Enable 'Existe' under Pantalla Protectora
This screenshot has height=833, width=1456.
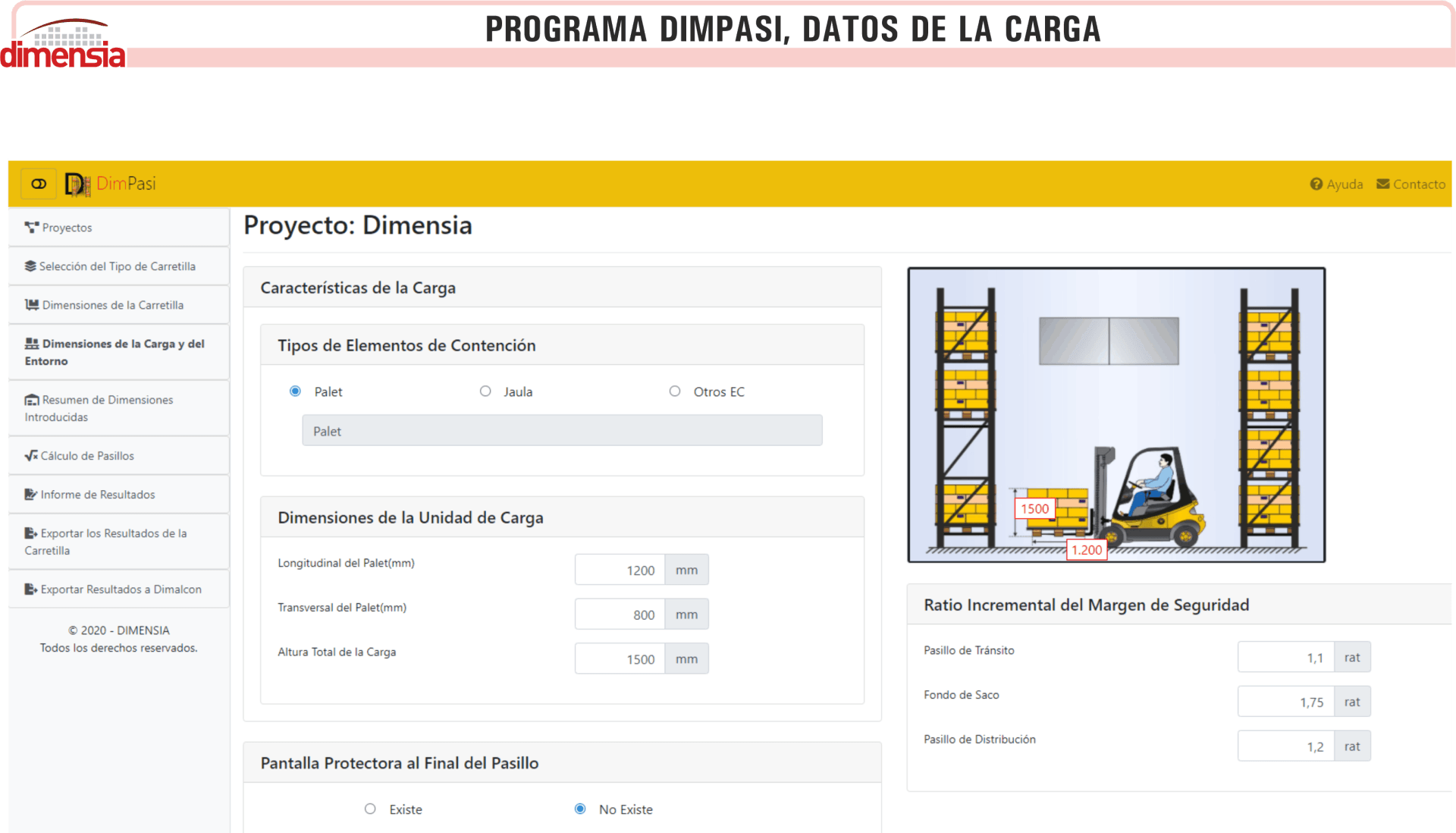[370, 809]
